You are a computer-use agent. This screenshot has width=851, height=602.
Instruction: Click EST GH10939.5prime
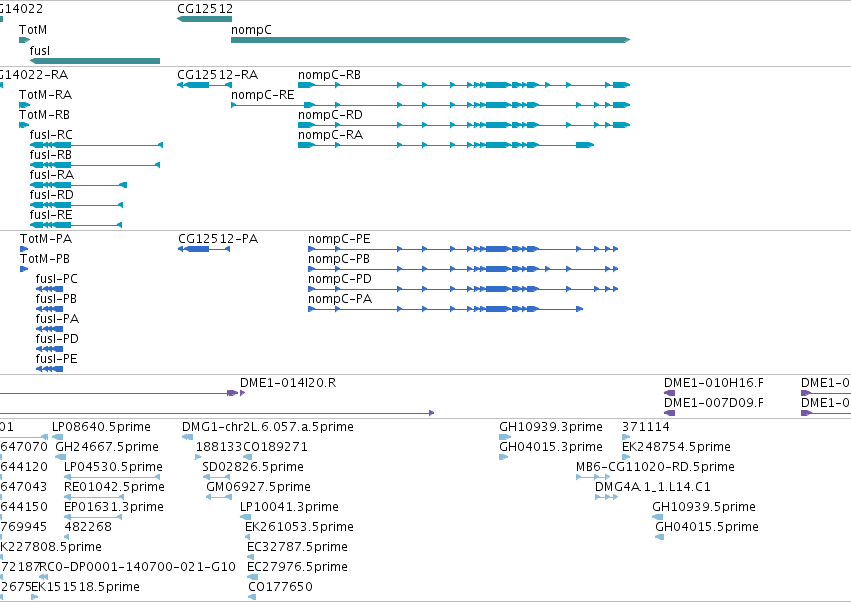click(658, 517)
